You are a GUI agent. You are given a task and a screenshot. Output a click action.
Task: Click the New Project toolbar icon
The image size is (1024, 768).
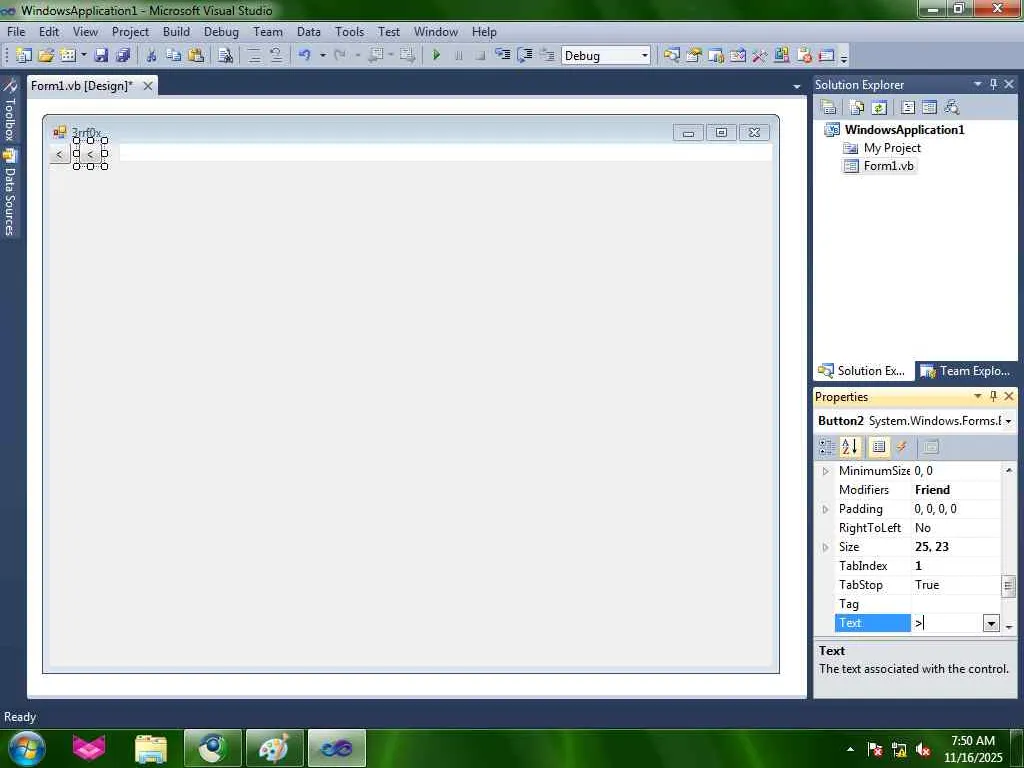pyautogui.click(x=24, y=56)
